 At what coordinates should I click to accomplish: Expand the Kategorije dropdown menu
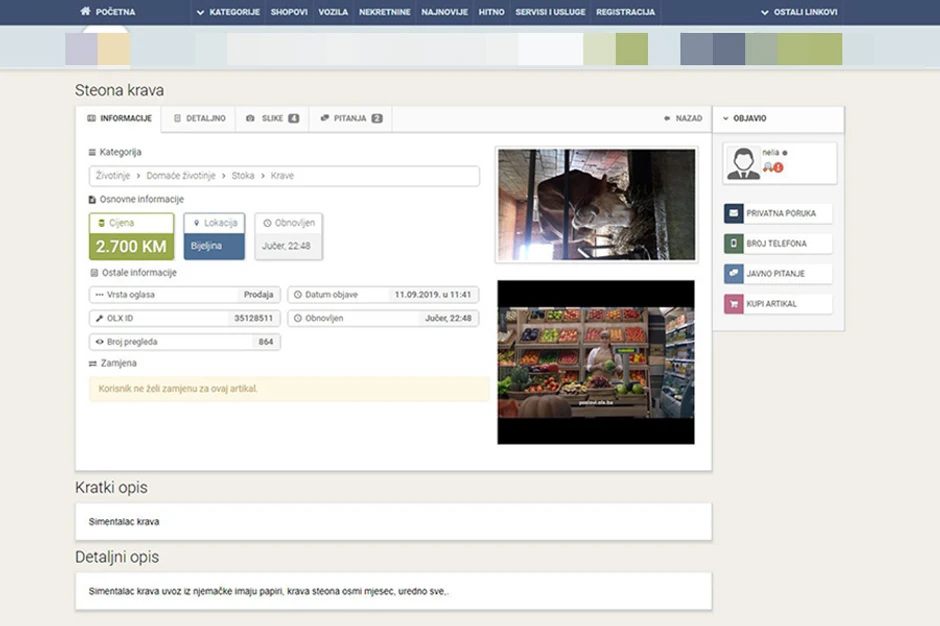(228, 12)
